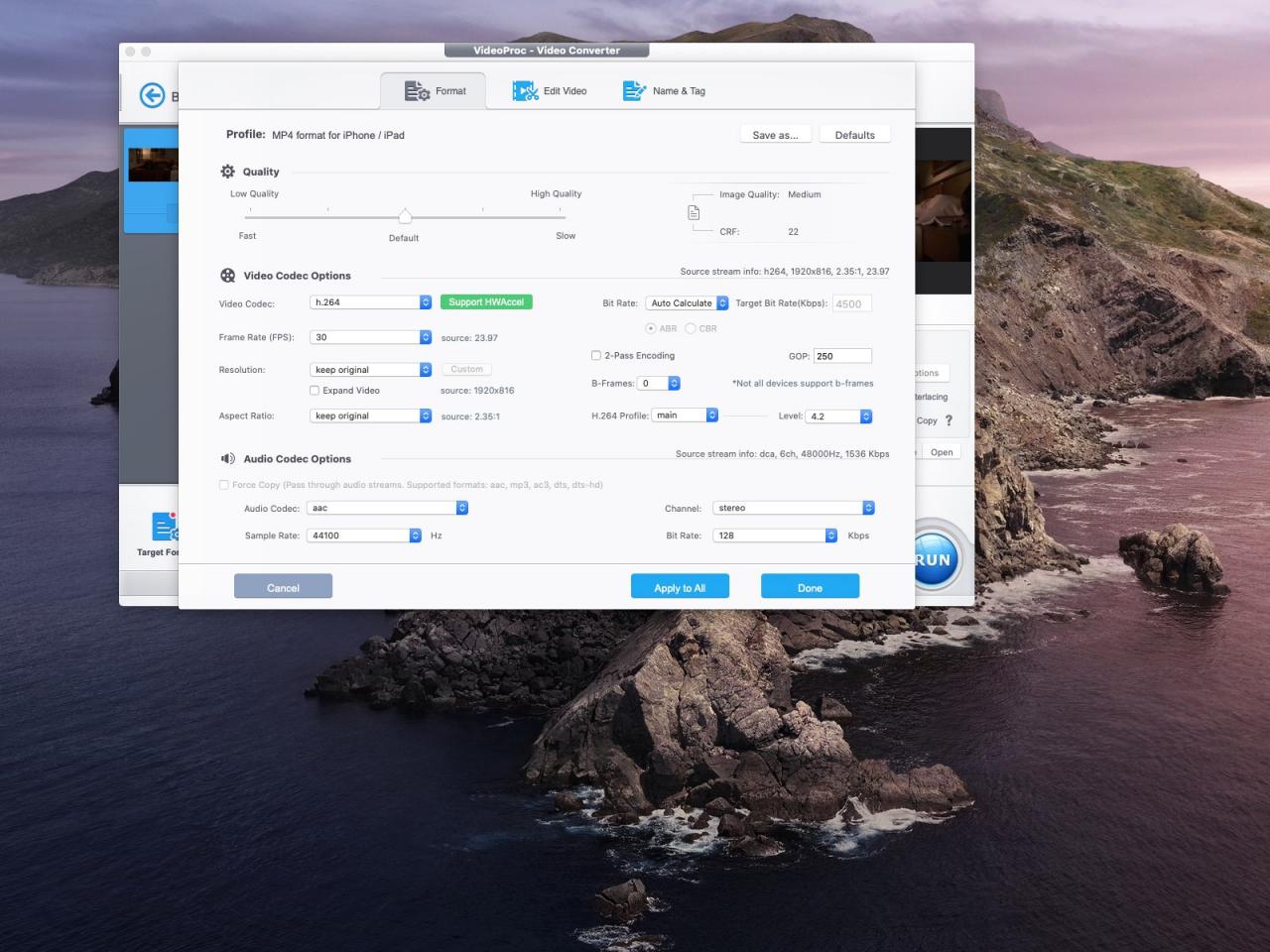Open the Resolution dropdown
The height and width of the screenshot is (952, 1270).
pos(371,370)
